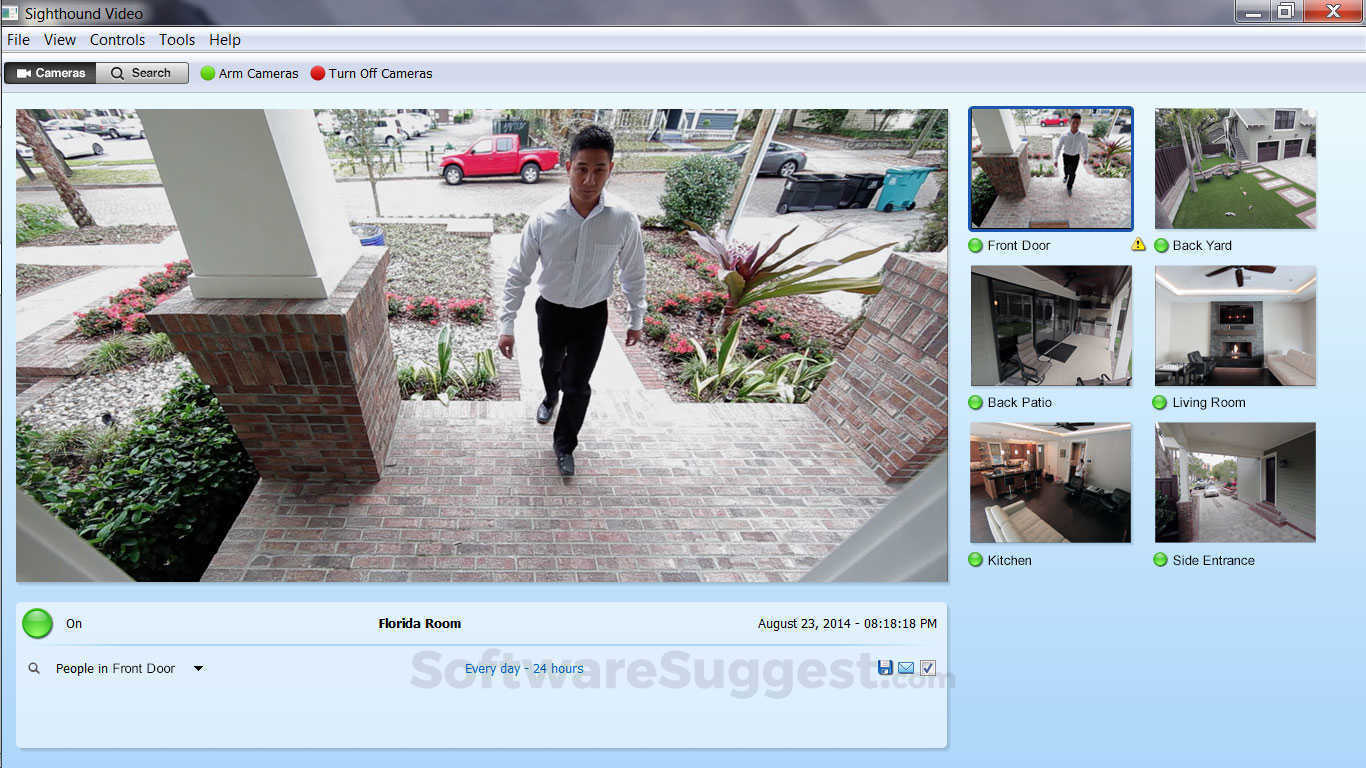1366x768 pixels.
Task: Open the email clip option
Action: [x=906, y=667]
